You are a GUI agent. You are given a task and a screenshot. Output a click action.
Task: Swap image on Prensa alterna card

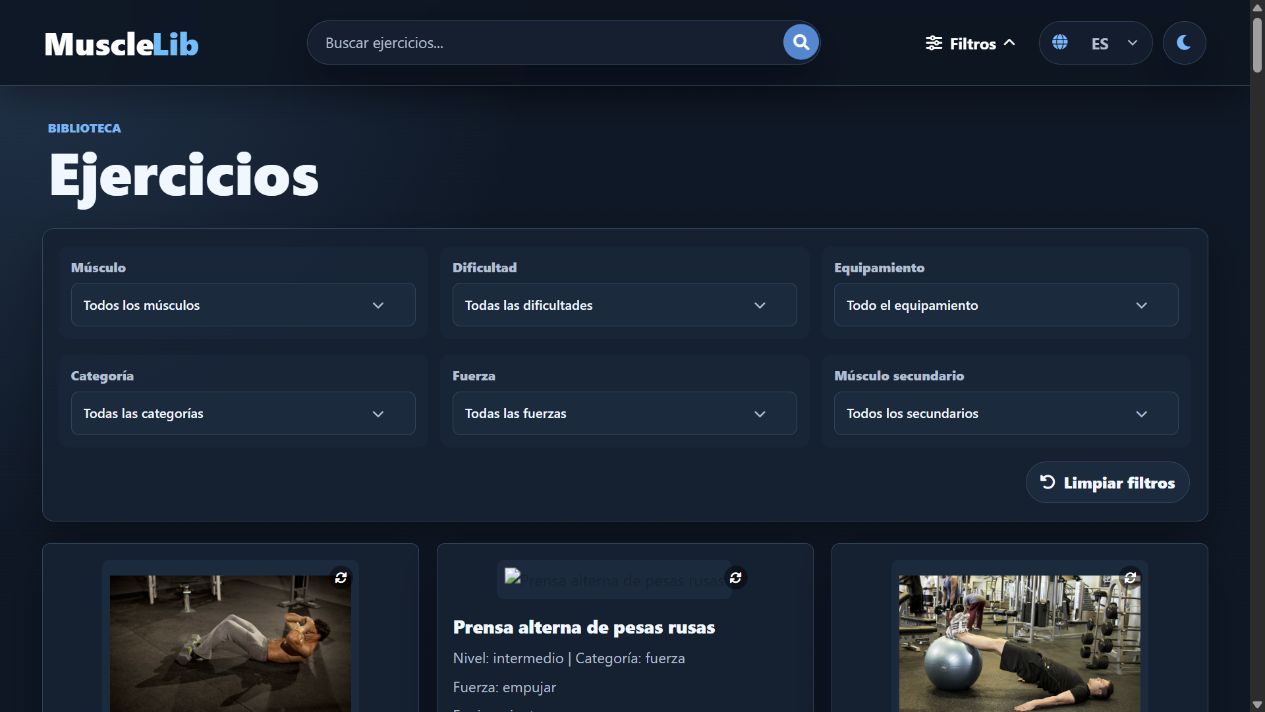tap(736, 578)
